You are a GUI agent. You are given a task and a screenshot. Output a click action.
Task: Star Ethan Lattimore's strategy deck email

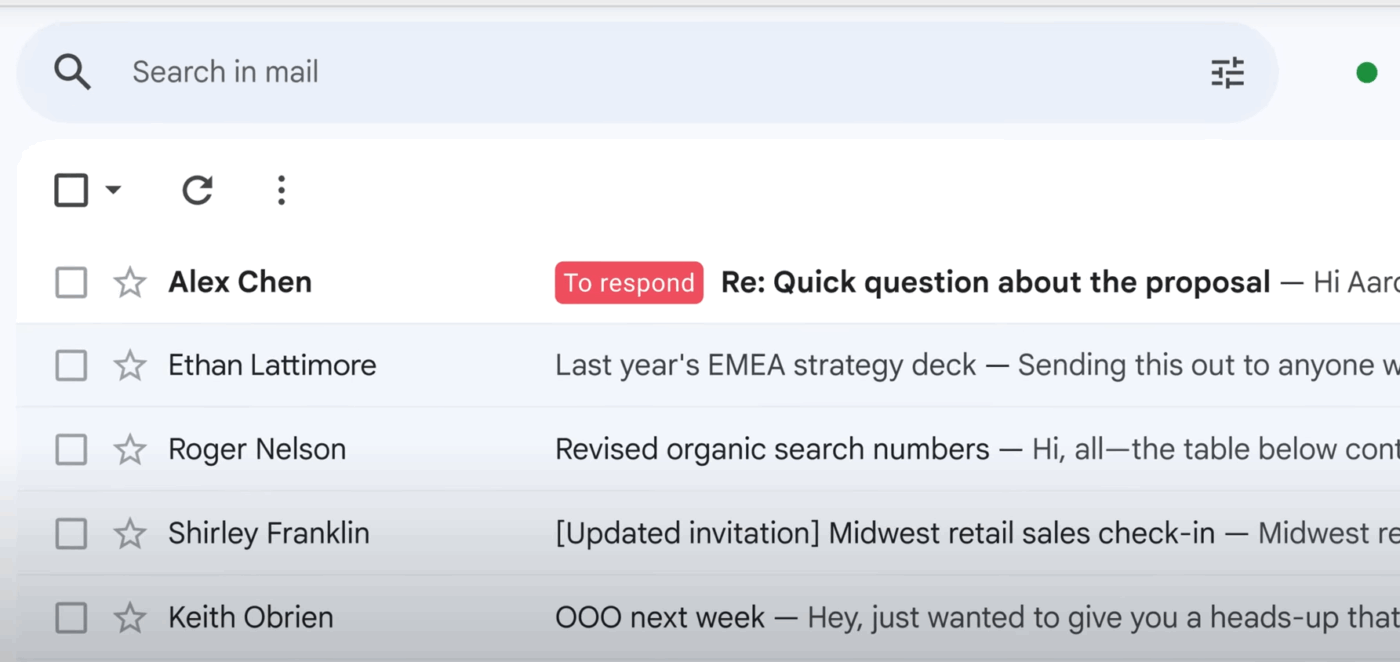pos(129,365)
